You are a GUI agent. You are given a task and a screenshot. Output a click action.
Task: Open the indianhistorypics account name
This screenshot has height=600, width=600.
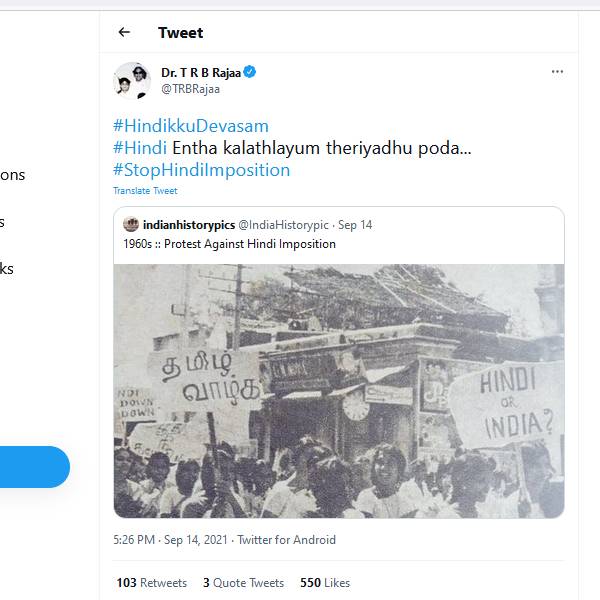(188, 225)
